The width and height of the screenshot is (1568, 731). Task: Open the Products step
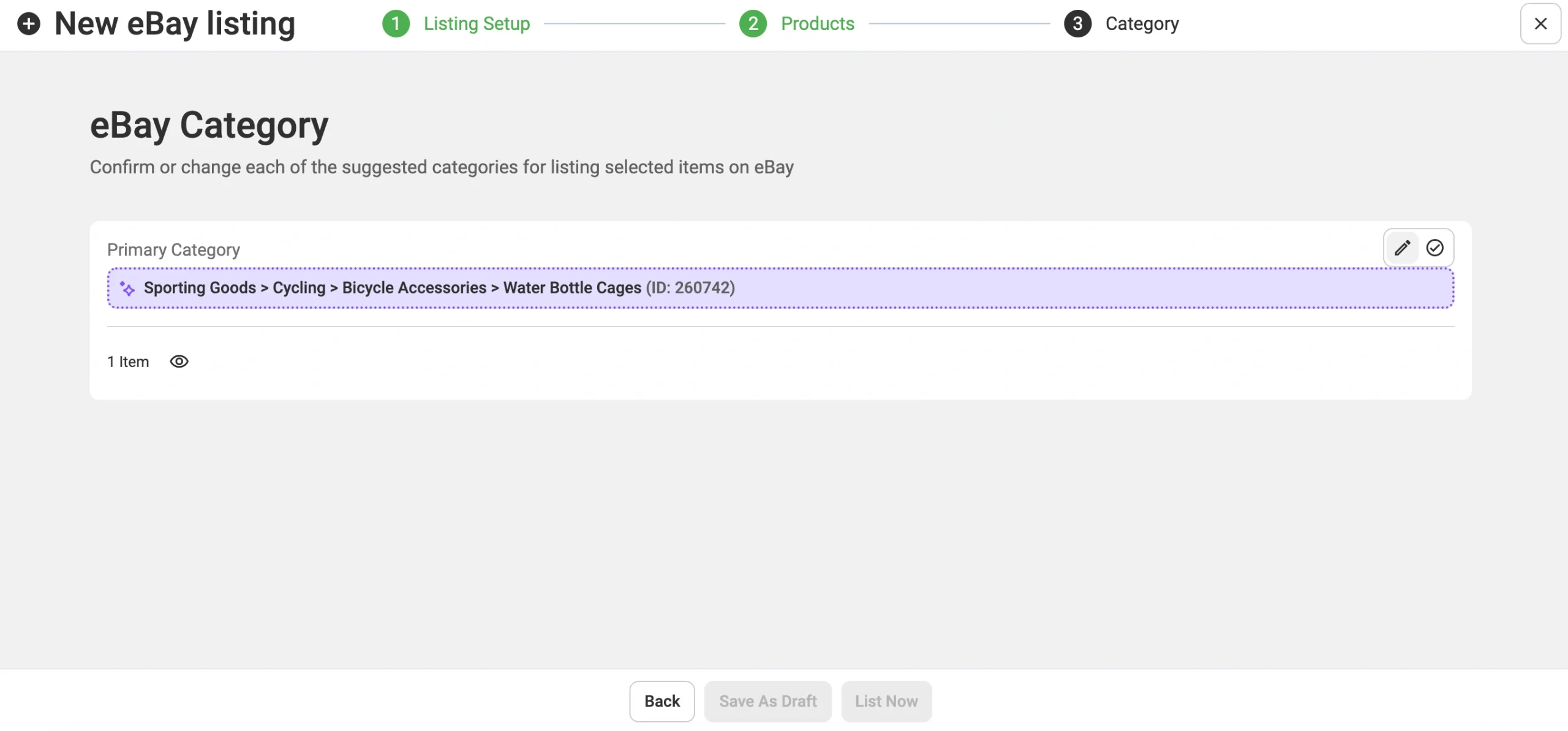click(x=818, y=23)
